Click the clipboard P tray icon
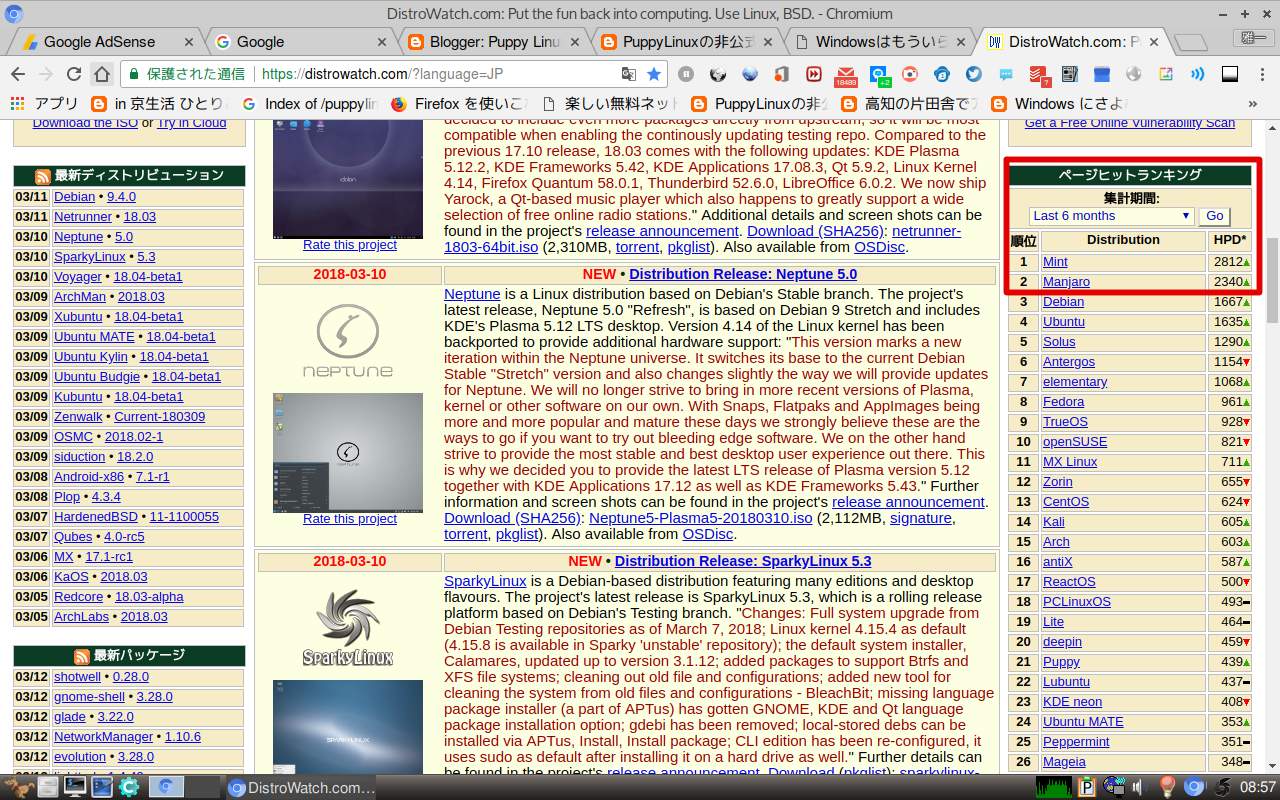Viewport: 1280px width, 800px height. [1088, 787]
